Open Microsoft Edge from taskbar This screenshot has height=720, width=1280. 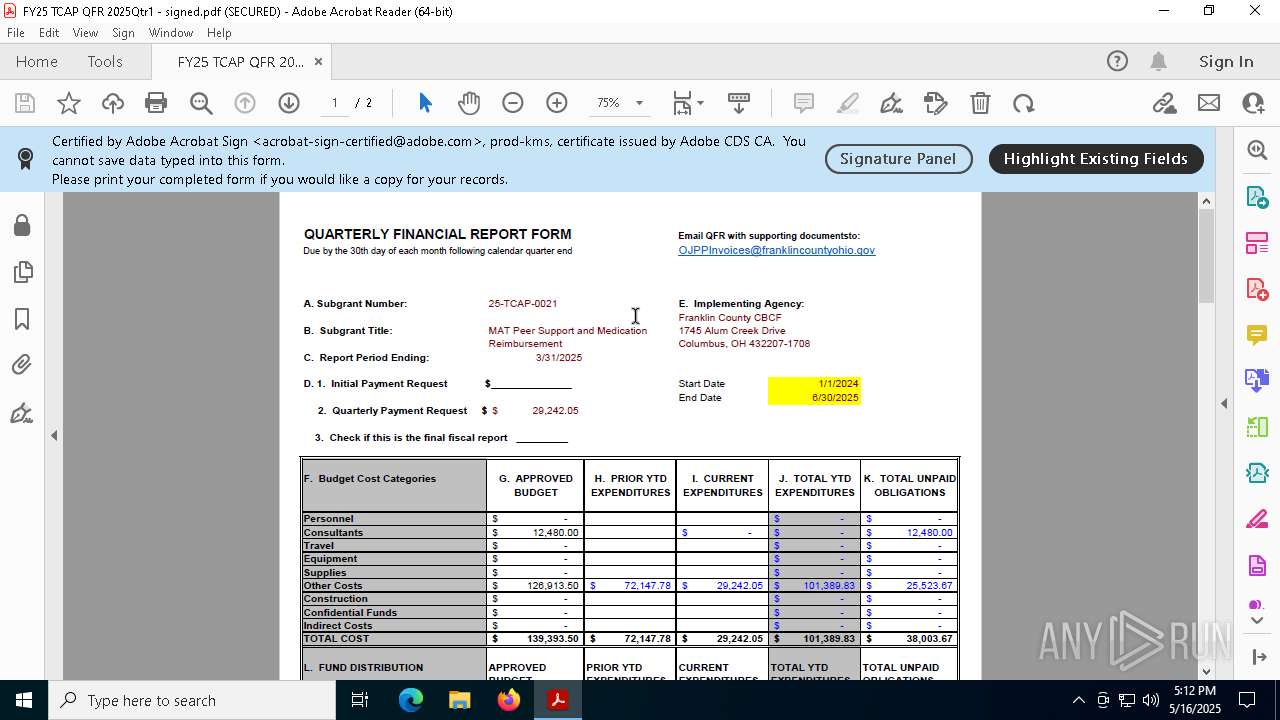411,700
